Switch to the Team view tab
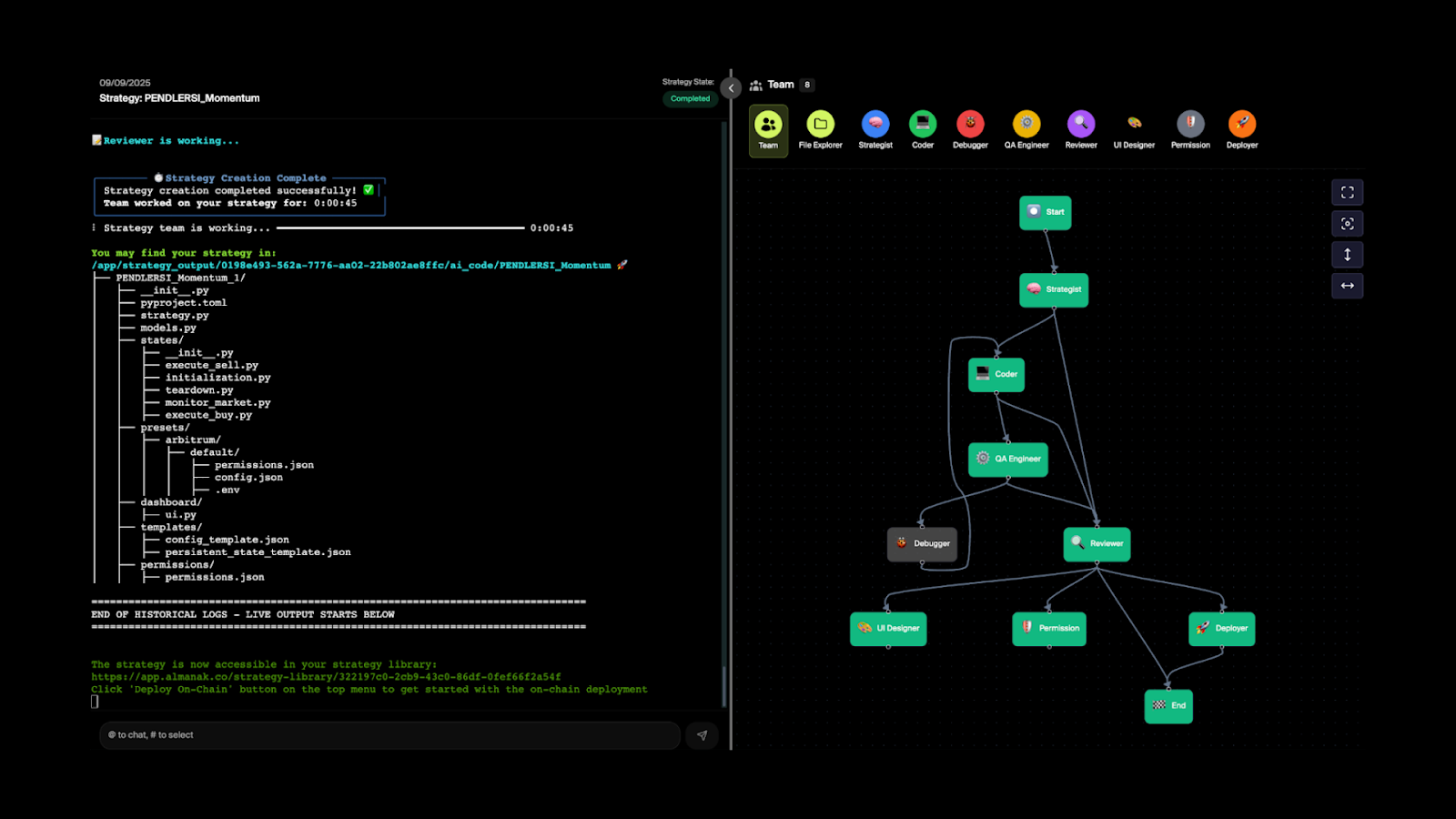The width and height of the screenshot is (1456, 819). coord(769,131)
